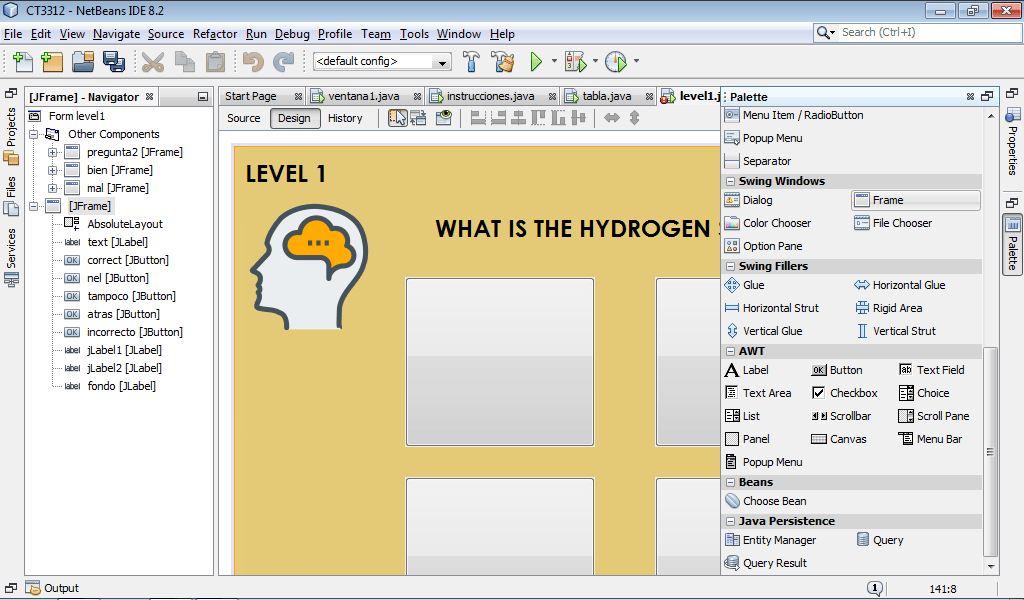
Task: Select Entity Manager in Java Persistence
Action: [771, 540]
